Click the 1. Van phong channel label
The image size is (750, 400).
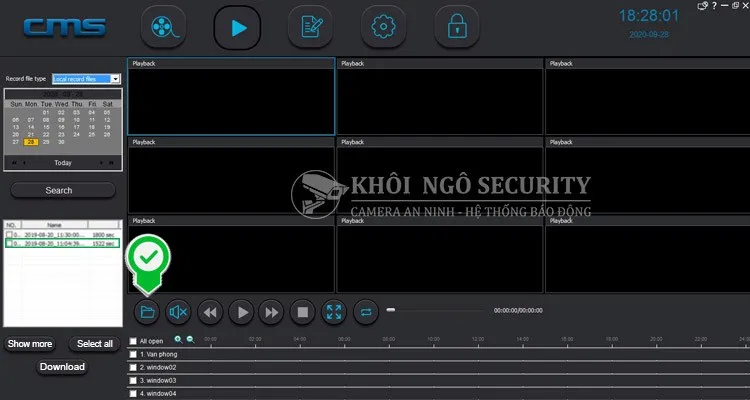[158, 355]
